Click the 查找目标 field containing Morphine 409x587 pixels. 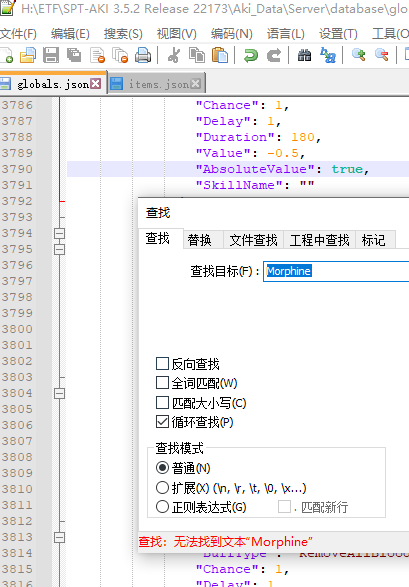(336, 271)
